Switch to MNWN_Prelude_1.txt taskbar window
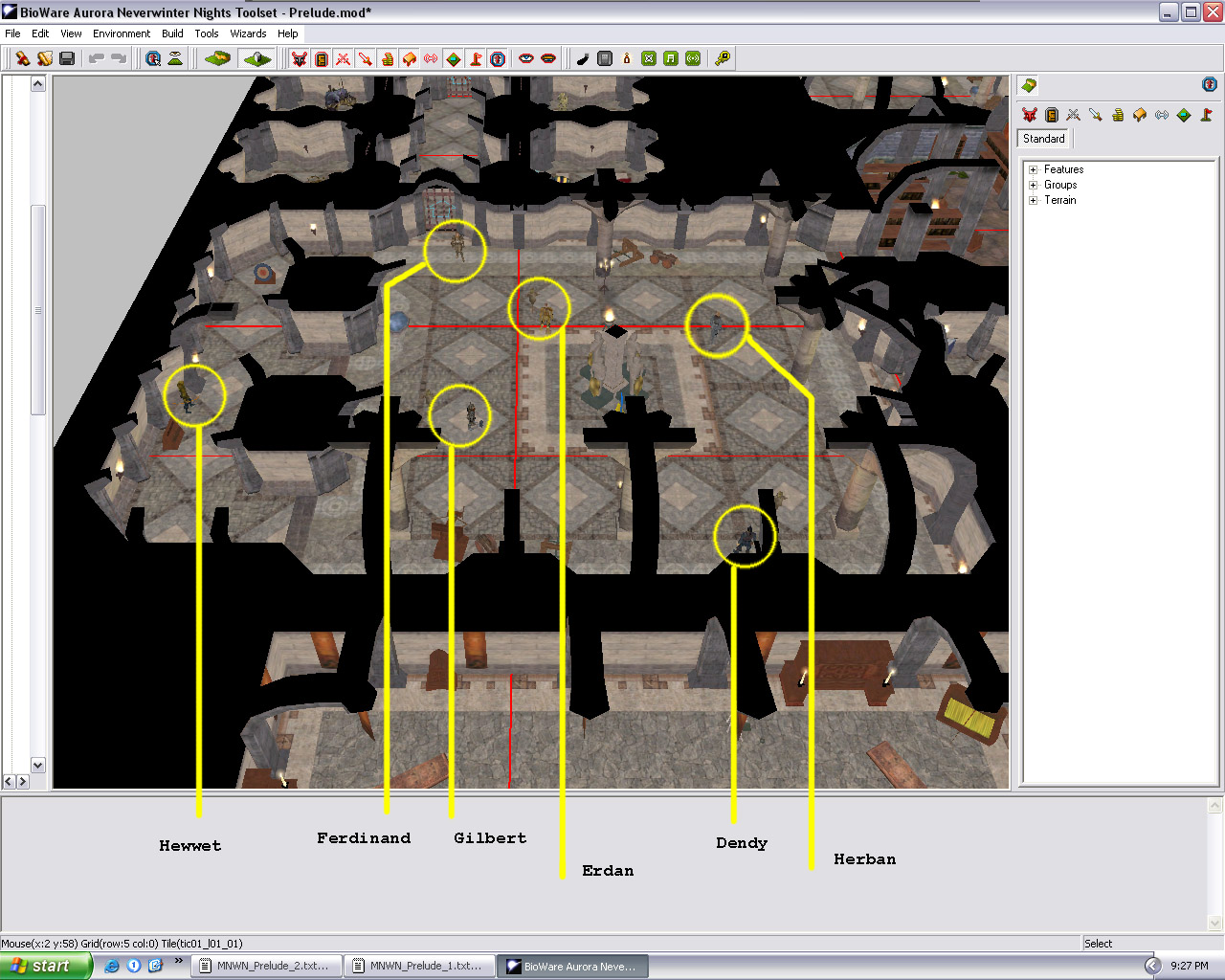 [x=418, y=966]
